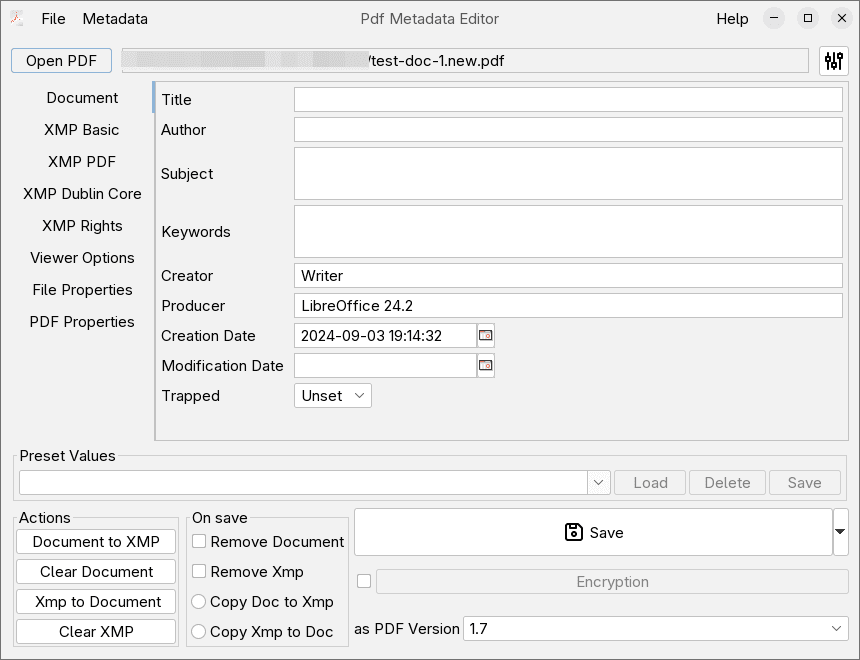
Task: Click into the Title text field
Action: (568, 100)
